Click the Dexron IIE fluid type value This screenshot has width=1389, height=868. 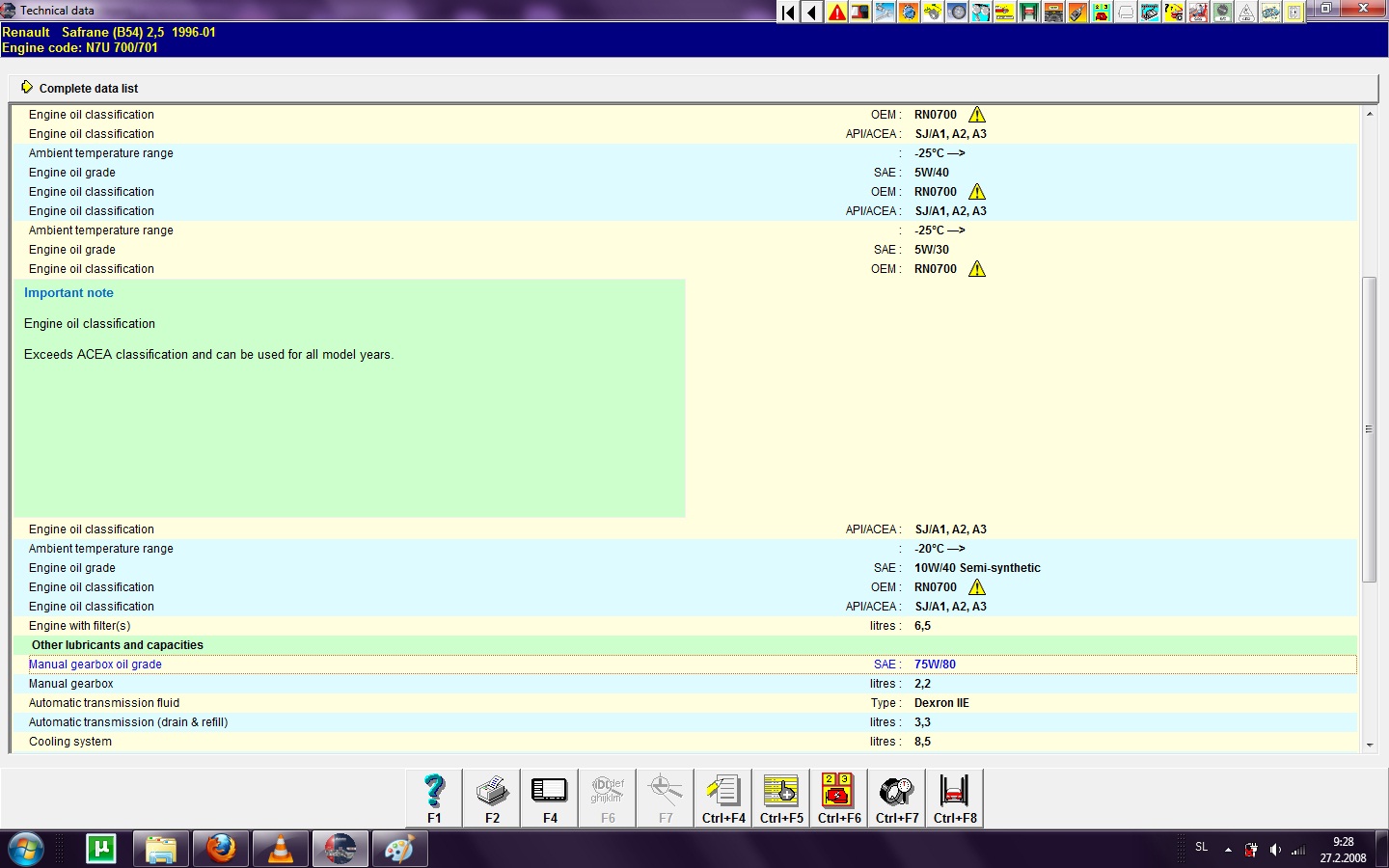point(941,703)
